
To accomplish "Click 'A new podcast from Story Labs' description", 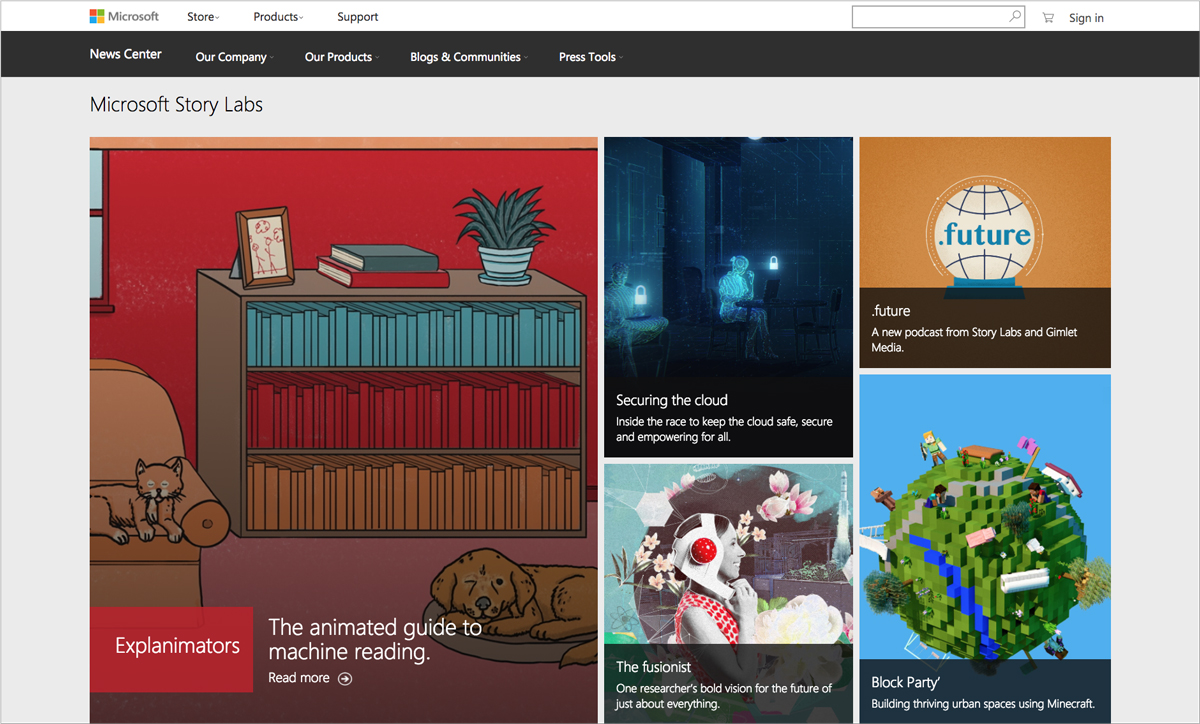I will tap(974, 340).
